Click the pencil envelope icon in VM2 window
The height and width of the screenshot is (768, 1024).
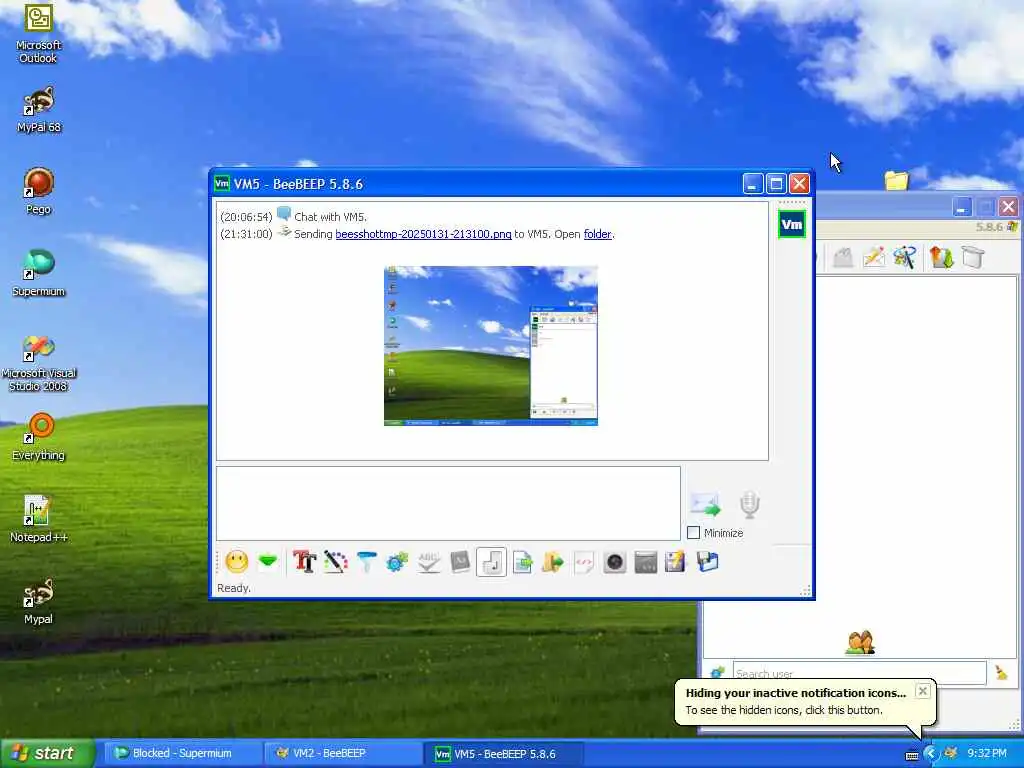tap(874, 257)
